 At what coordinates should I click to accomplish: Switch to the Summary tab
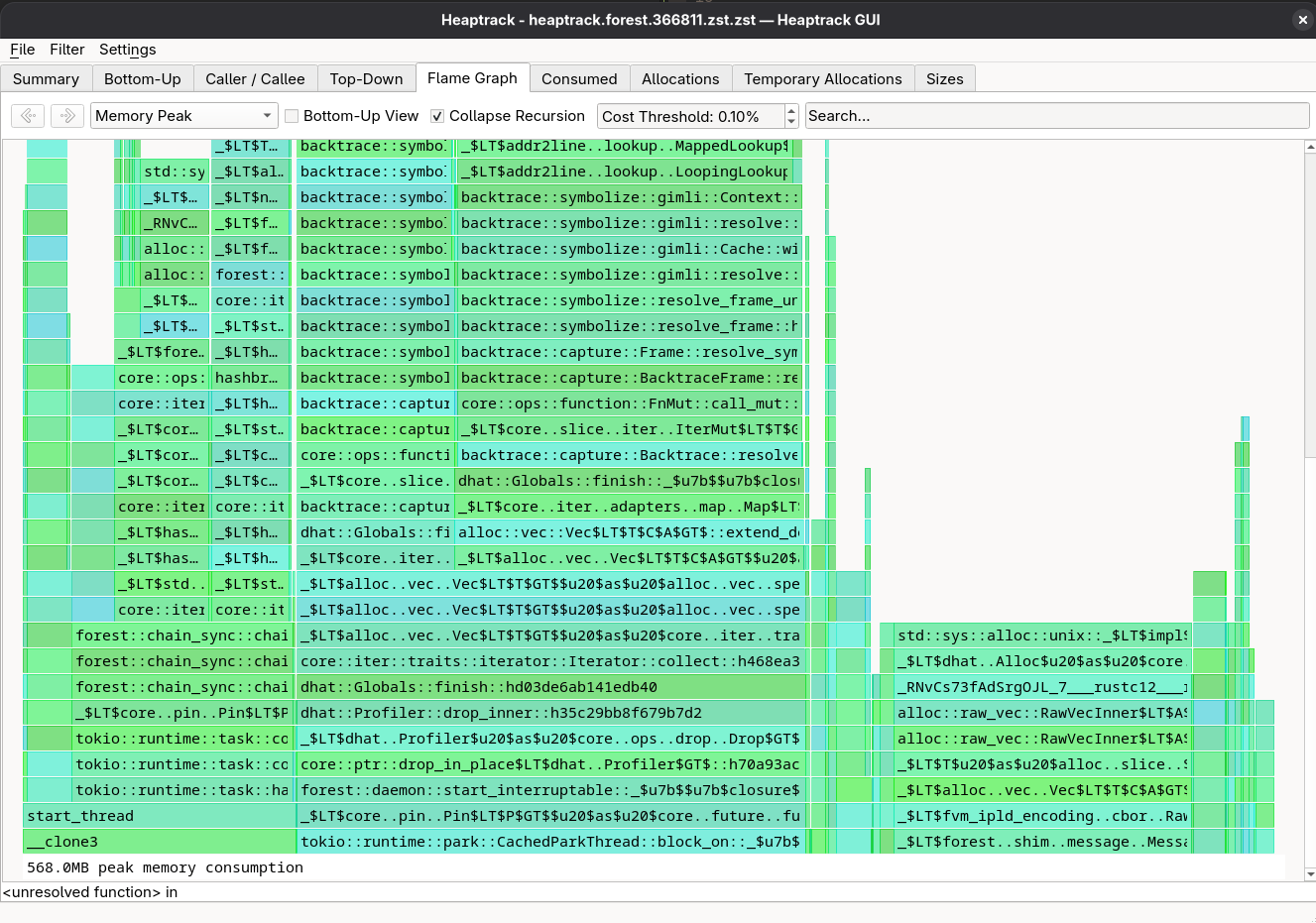(x=46, y=79)
